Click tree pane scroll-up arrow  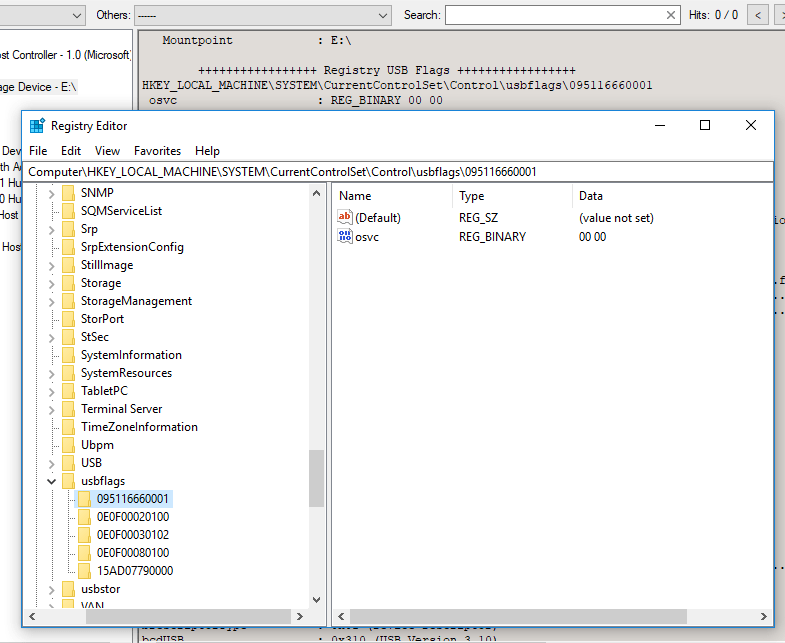pyautogui.click(x=316, y=193)
